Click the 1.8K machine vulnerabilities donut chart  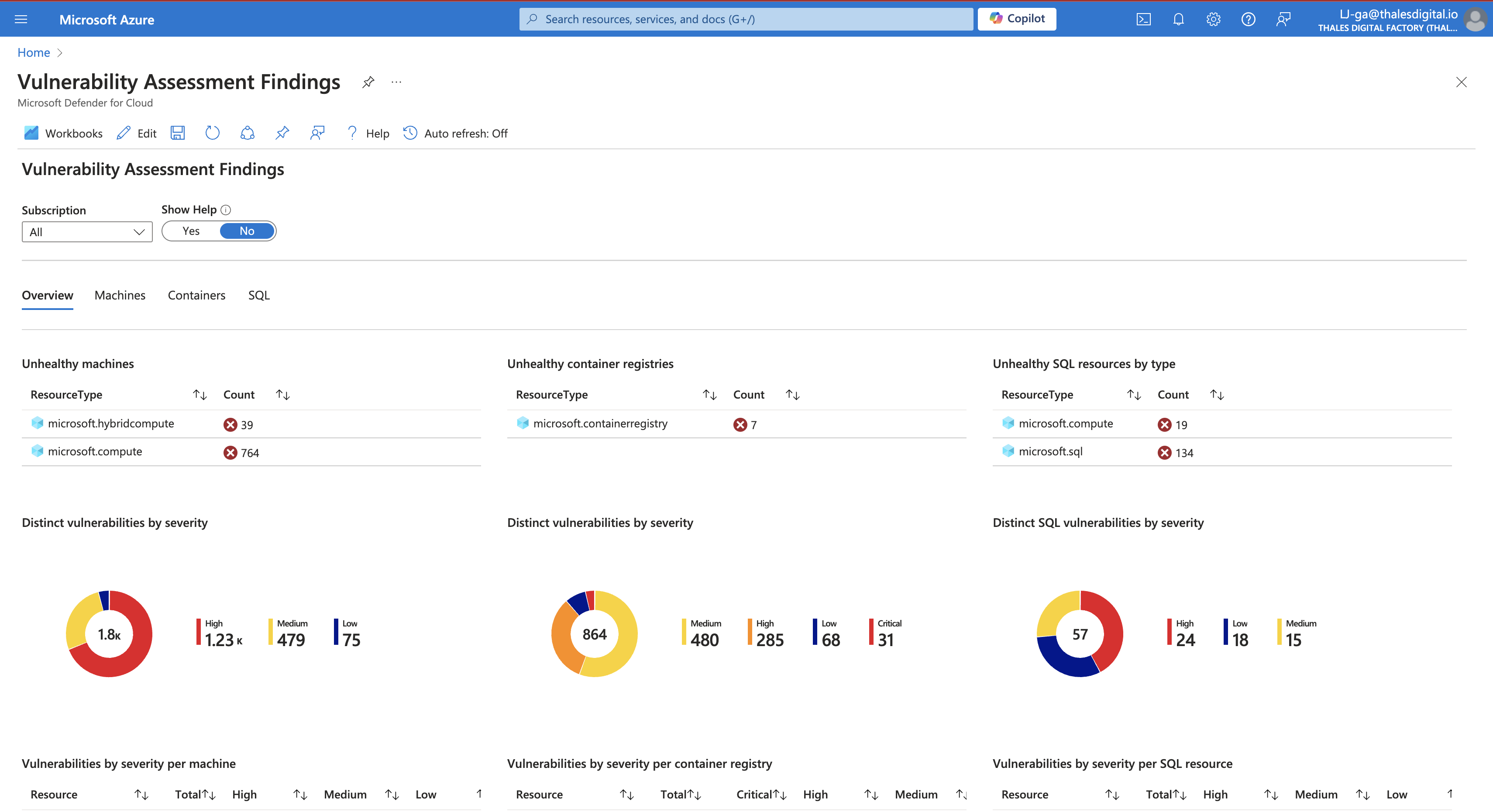pos(109,633)
